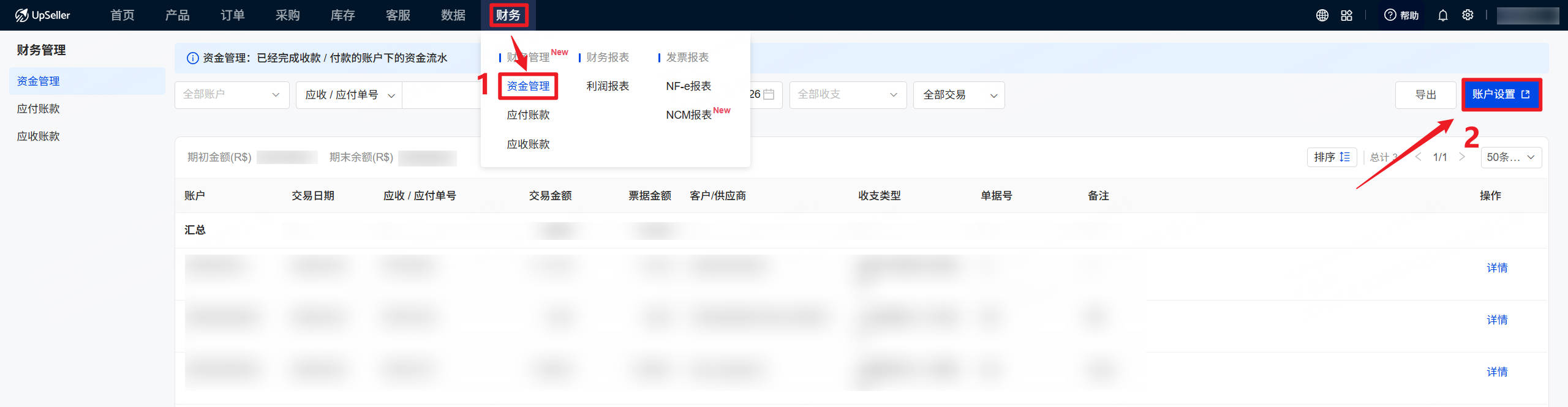Open NF-e报表 report
1568x407 pixels.
click(x=688, y=86)
